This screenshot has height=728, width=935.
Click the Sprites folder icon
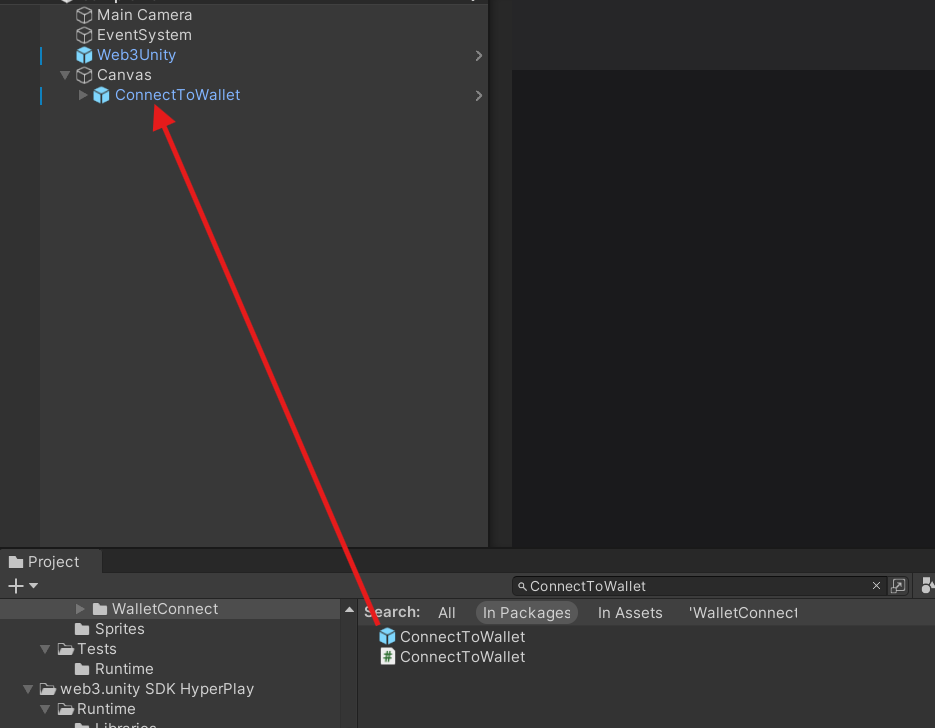click(83, 629)
